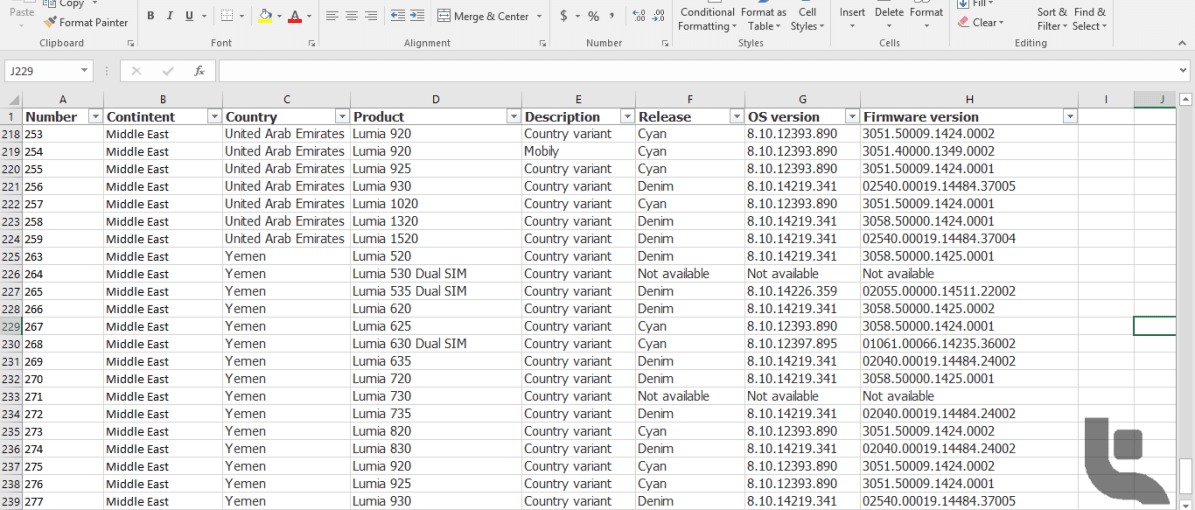Viewport: 1195px width, 510px height.
Task: Cancel the formula bar entry
Action: (x=136, y=71)
